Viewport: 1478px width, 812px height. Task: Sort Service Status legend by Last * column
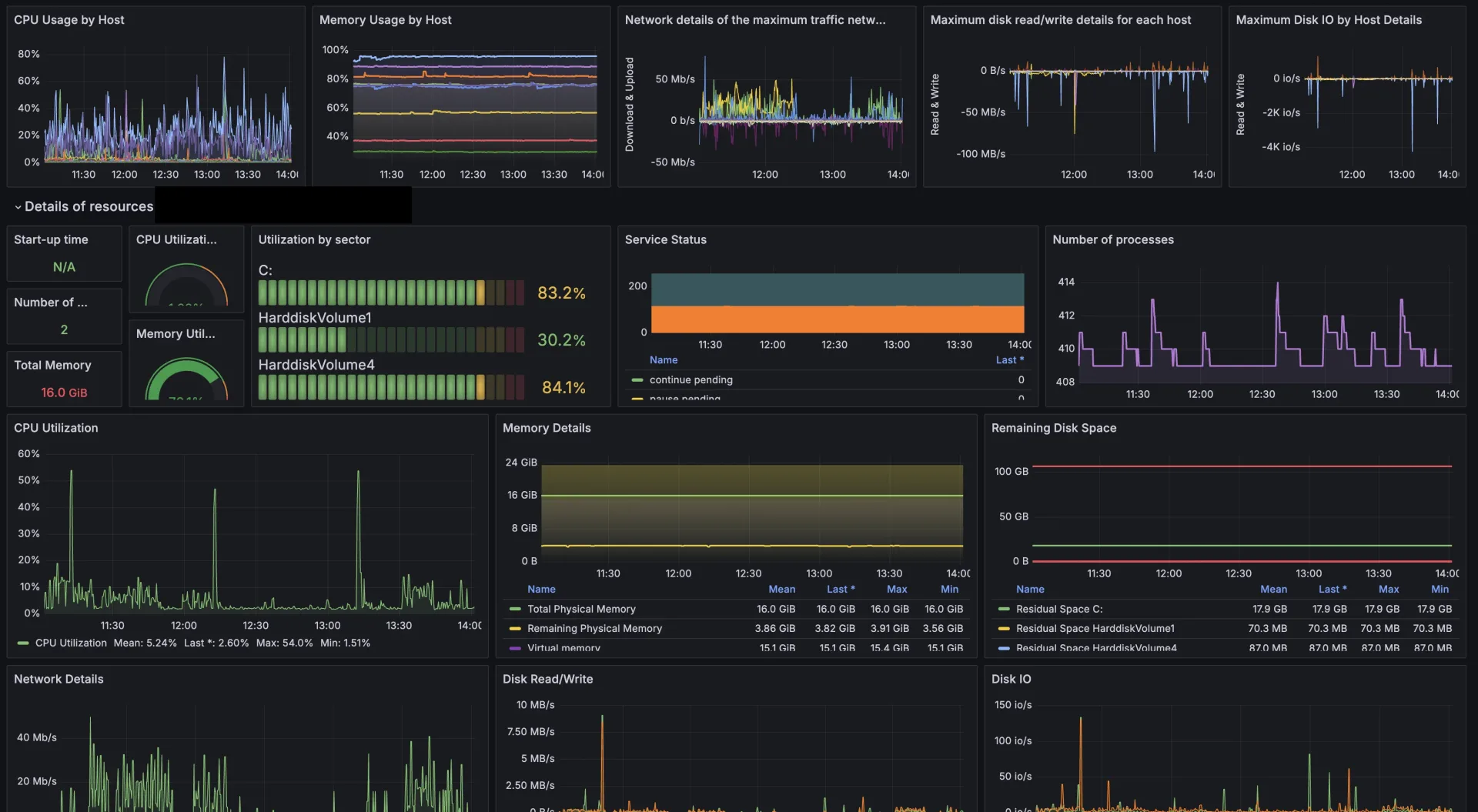pyautogui.click(x=1010, y=359)
